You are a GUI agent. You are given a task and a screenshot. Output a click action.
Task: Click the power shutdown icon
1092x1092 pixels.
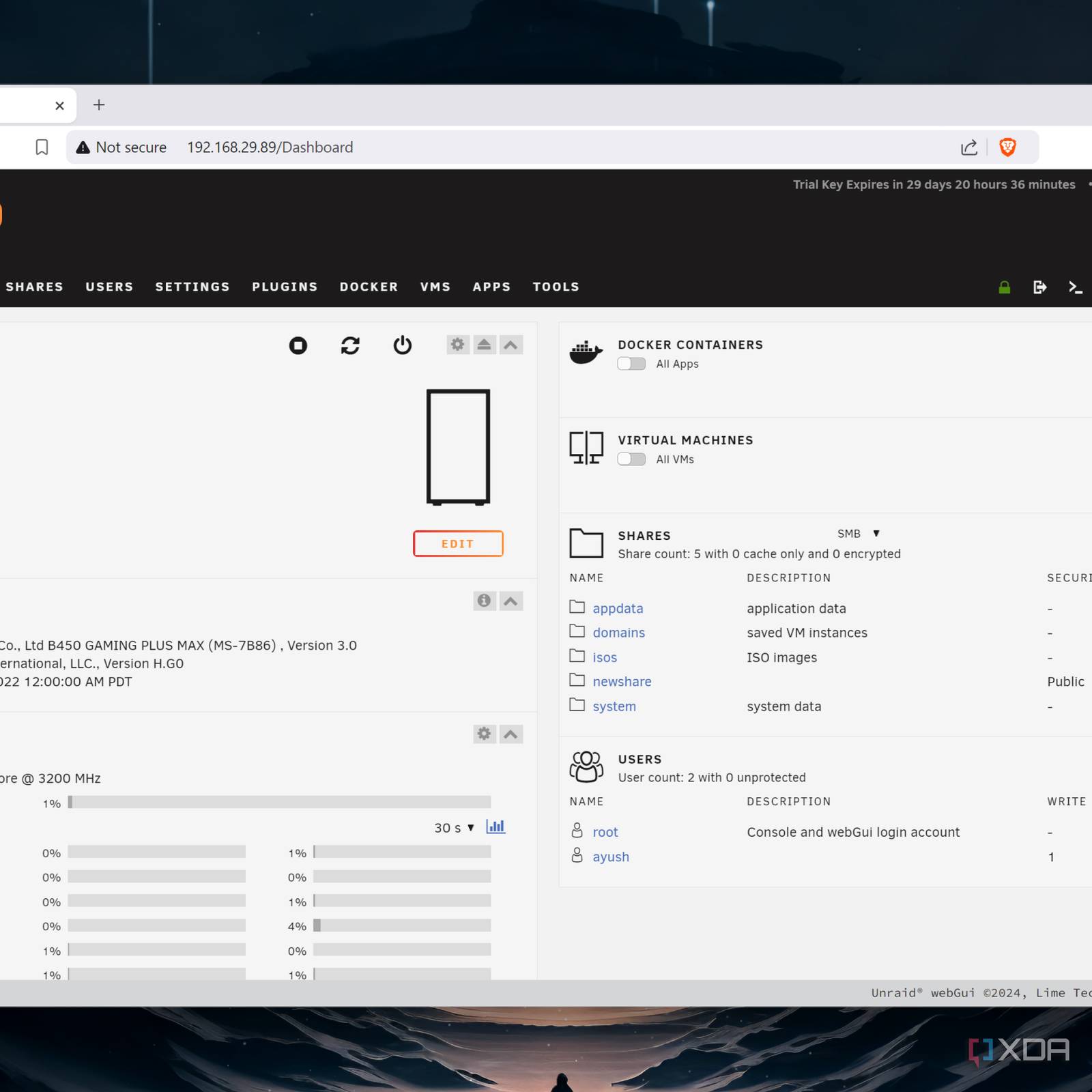coord(403,345)
